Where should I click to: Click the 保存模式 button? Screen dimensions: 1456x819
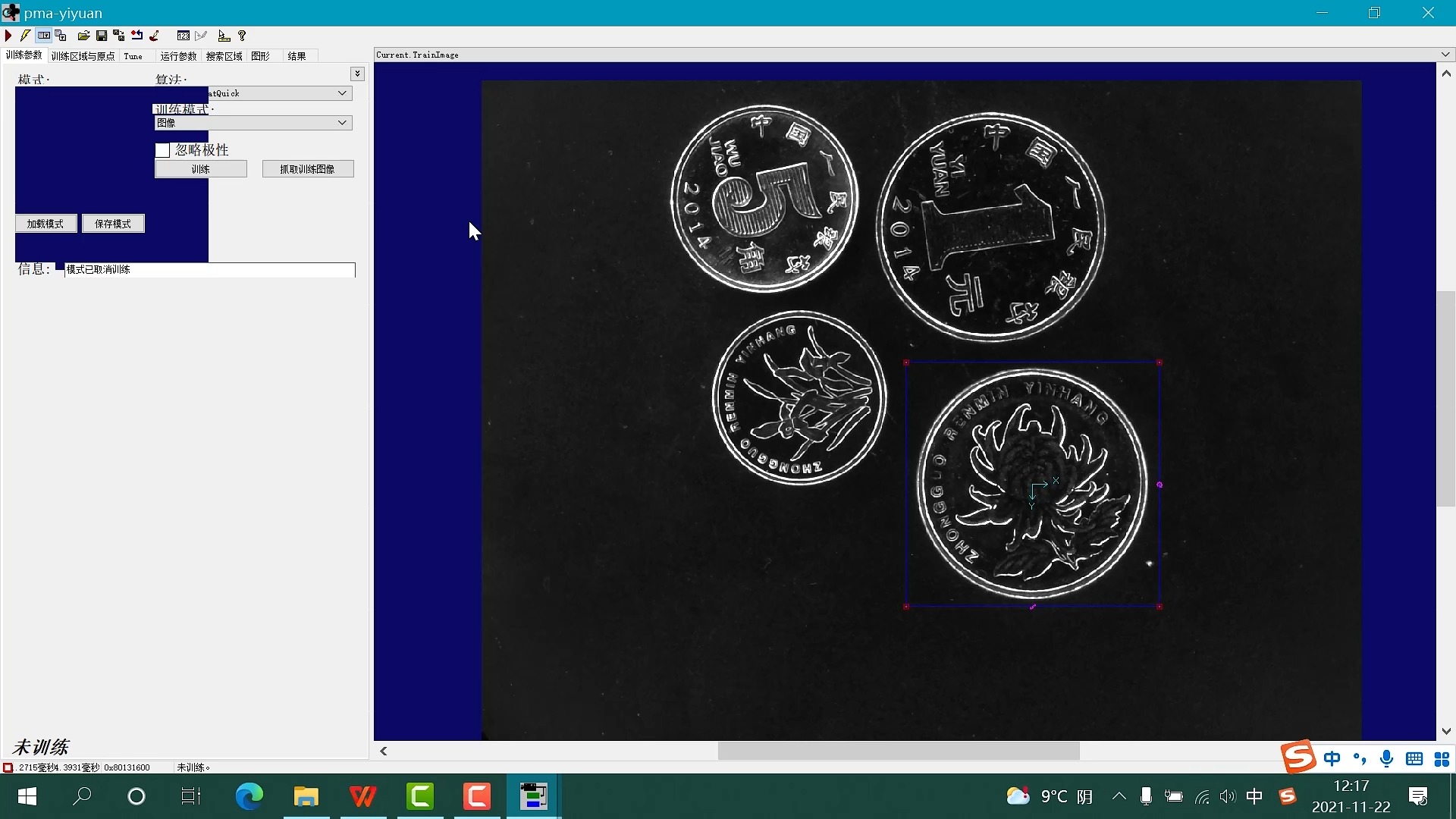(x=113, y=224)
